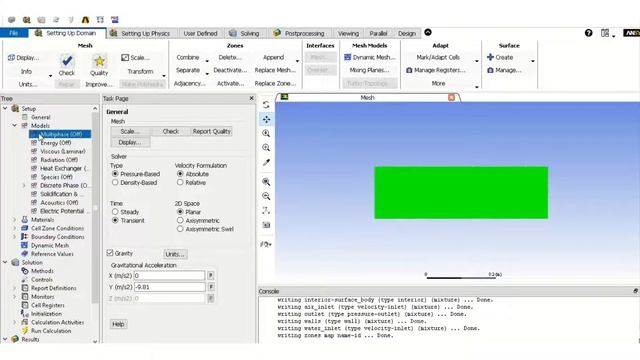Switch to Setting Up Physics tab

(141, 33)
